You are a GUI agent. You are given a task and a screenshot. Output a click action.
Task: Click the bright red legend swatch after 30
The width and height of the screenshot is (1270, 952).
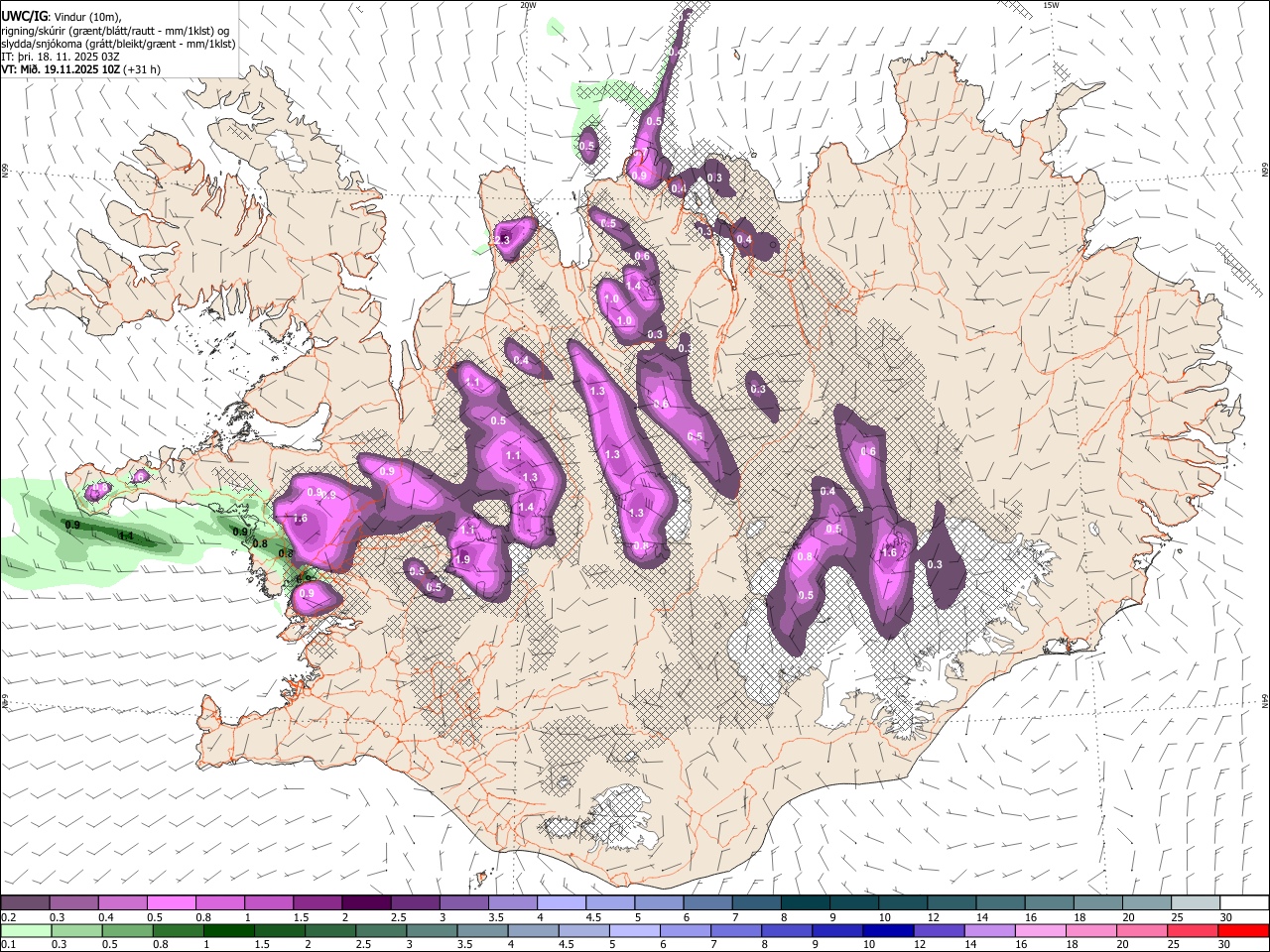(x=1244, y=930)
